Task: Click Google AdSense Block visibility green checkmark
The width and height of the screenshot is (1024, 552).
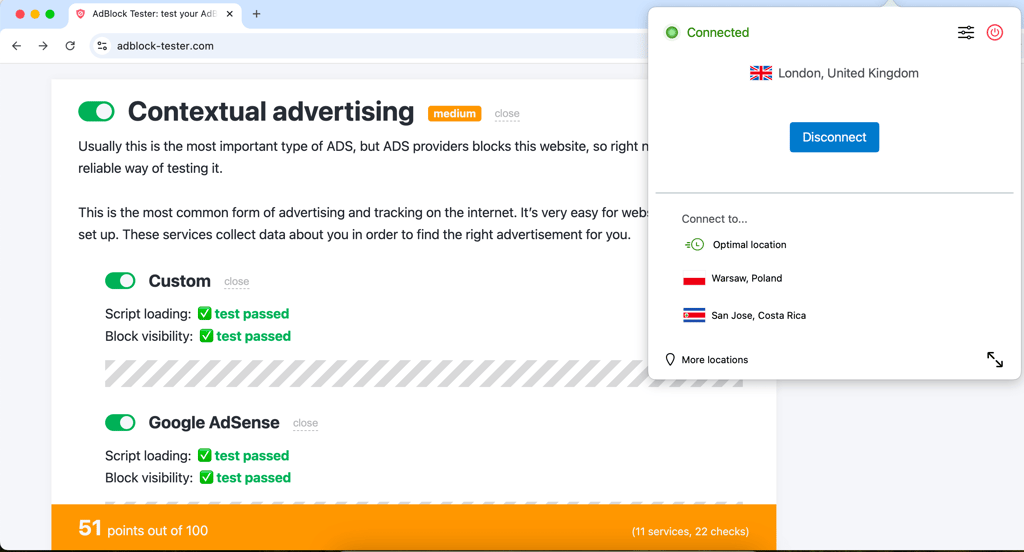Action: 206,478
